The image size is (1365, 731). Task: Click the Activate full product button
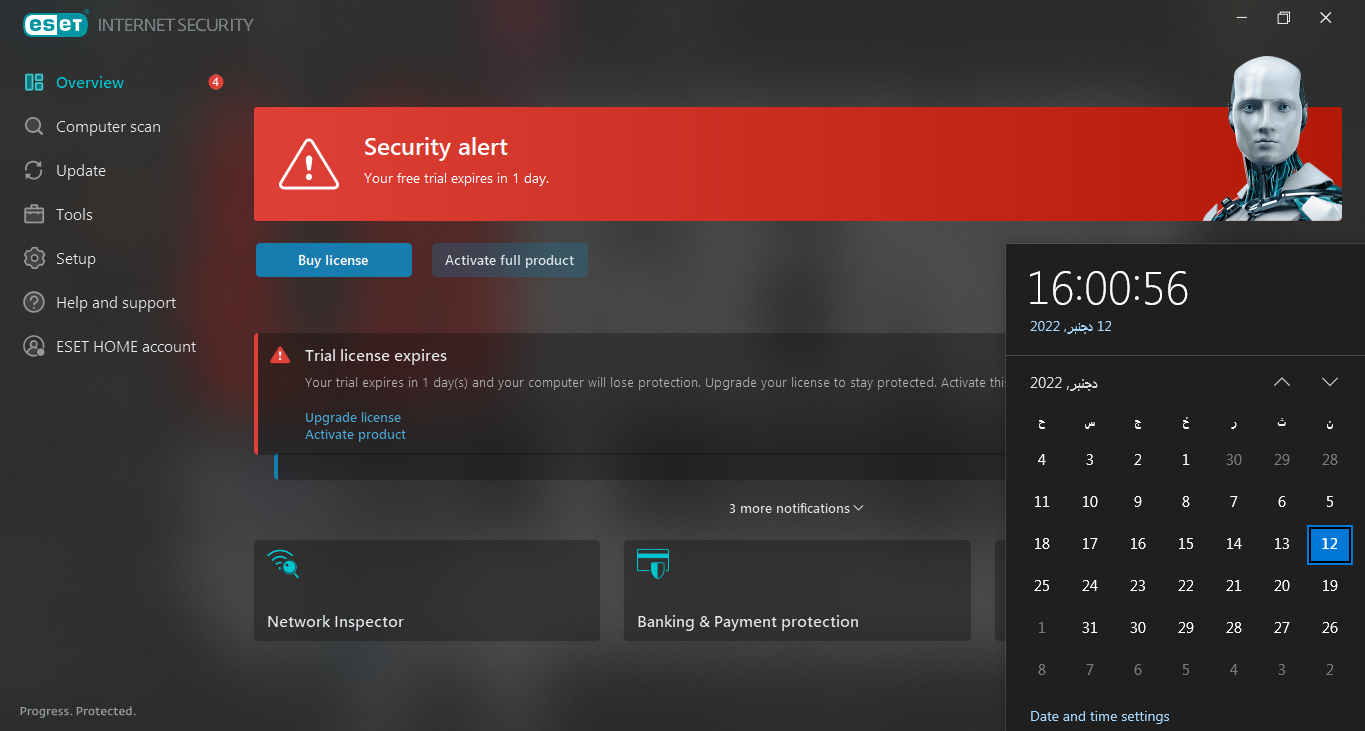(510, 260)
